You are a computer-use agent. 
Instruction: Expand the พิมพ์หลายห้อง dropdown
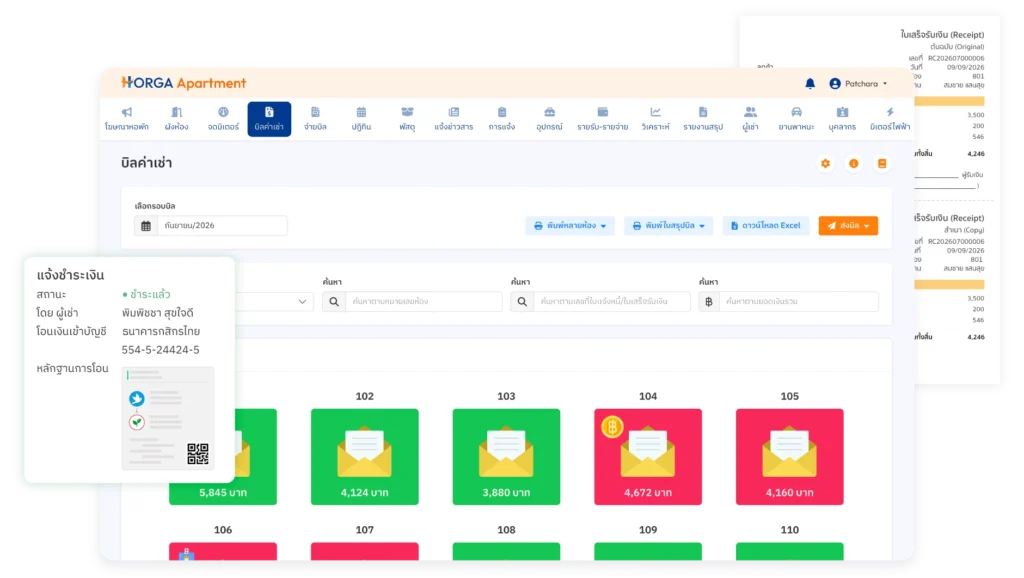pos(569,226)
